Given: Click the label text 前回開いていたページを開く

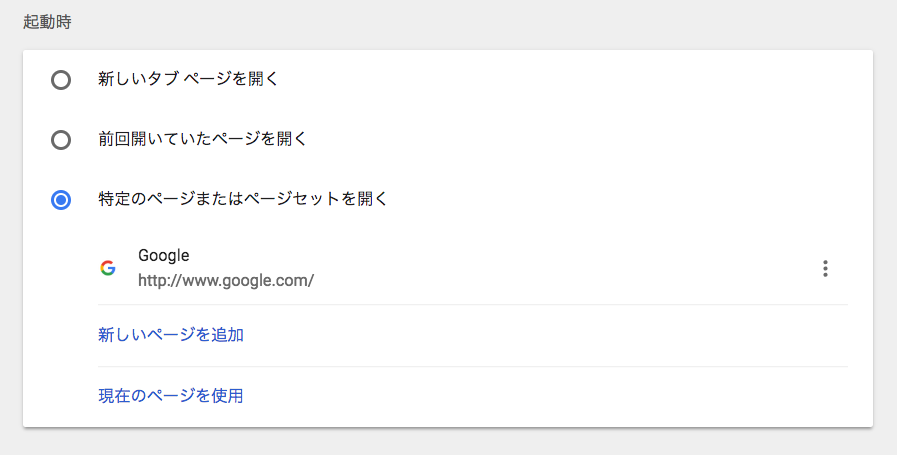Looking at the screenshot, I should (x=203, y=139).
